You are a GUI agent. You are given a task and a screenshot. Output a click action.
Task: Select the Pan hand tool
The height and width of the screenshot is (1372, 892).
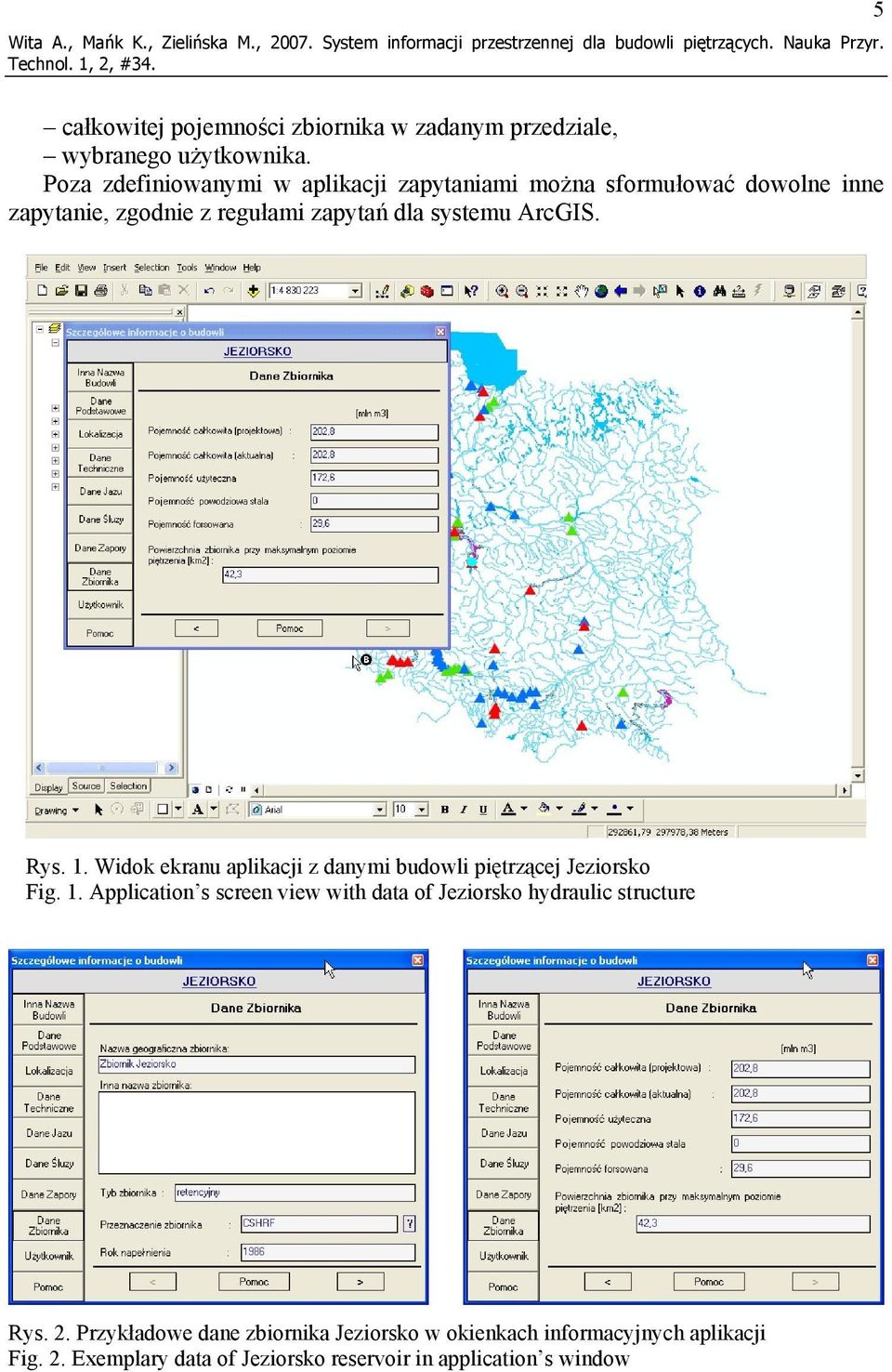(582, 291)
